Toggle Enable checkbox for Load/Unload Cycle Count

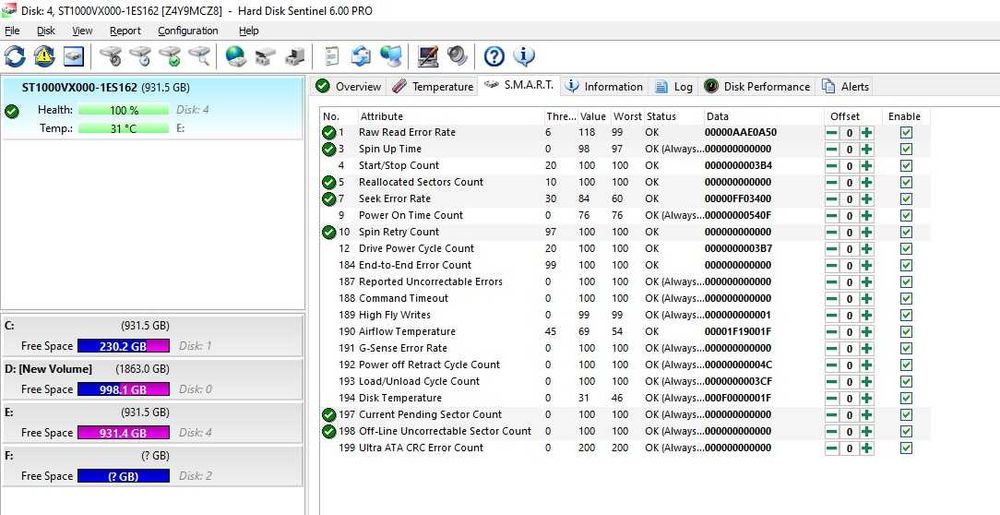tap(906, 382)
